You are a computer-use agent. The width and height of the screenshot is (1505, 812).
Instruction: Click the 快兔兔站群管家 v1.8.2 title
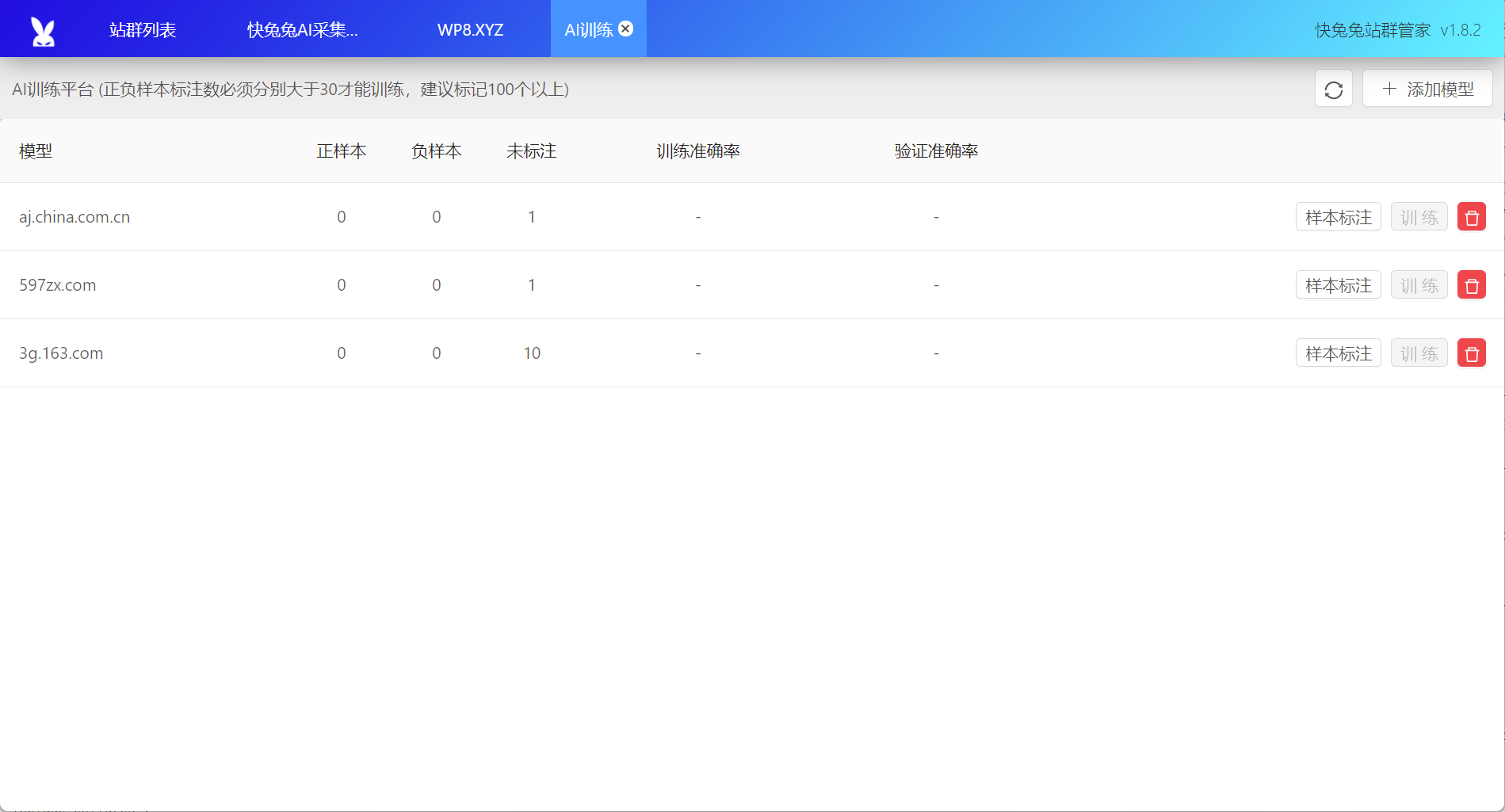(1398, 30)
